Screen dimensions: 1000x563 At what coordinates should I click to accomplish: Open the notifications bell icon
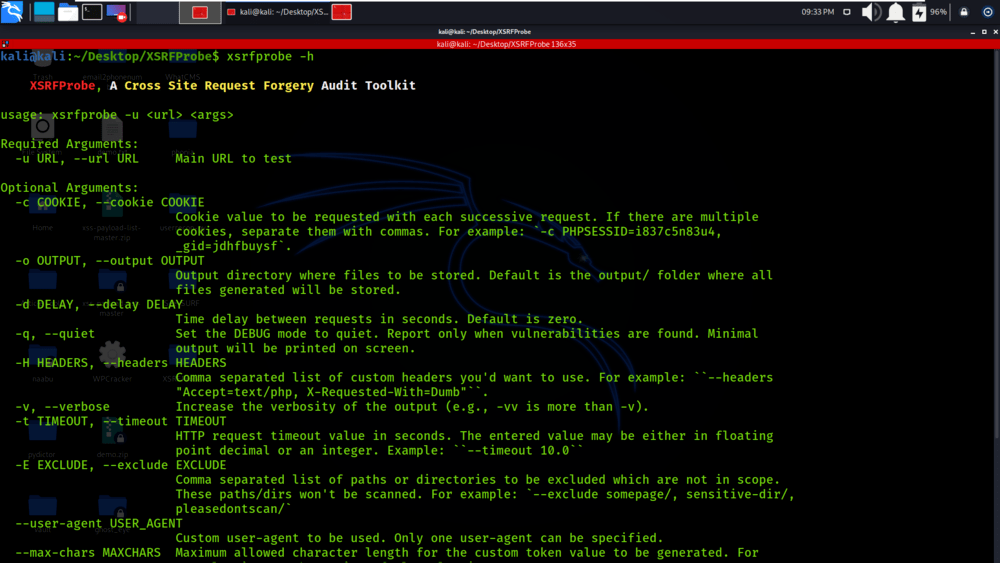point(895,11)
